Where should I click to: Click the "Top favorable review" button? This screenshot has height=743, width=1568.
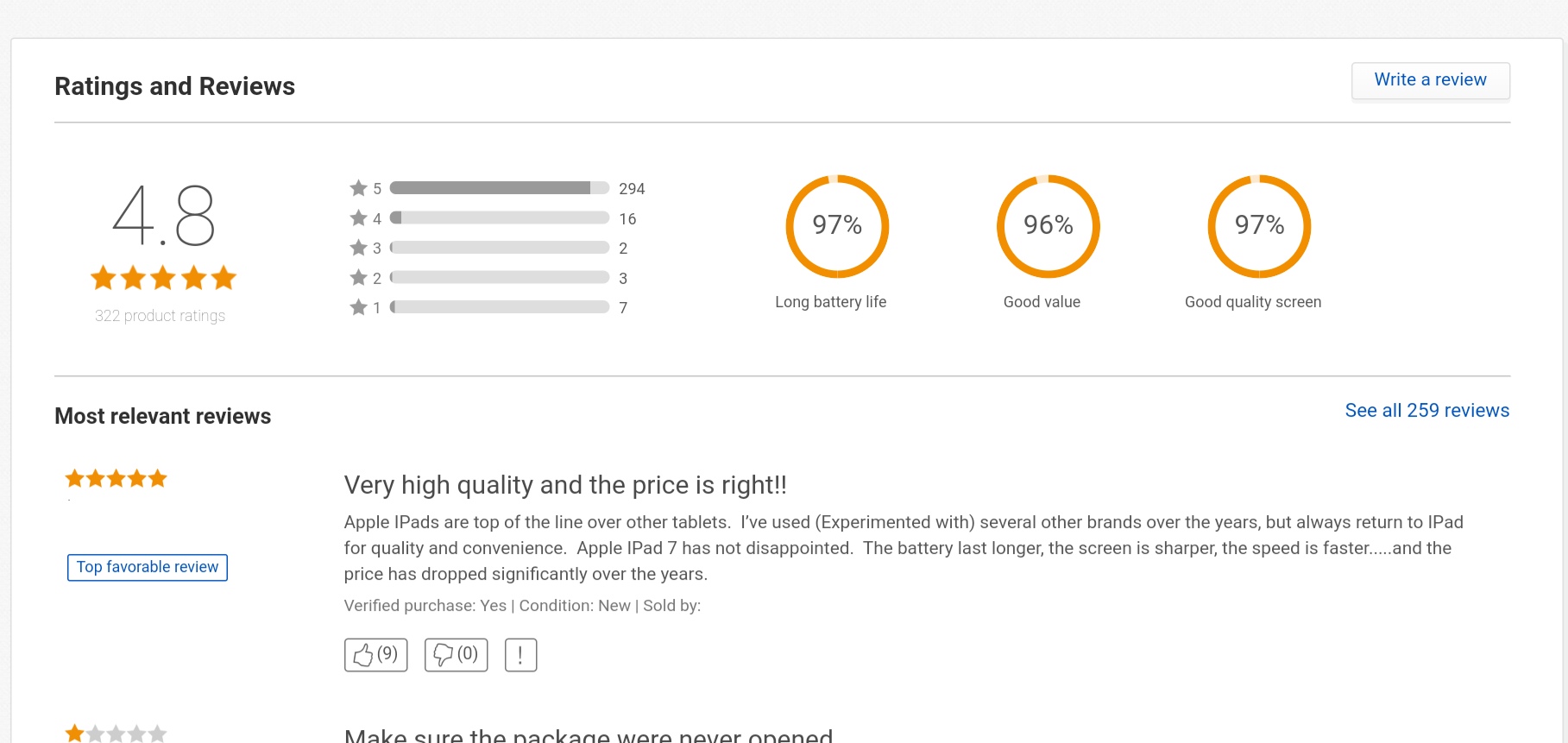click(147, 567)
